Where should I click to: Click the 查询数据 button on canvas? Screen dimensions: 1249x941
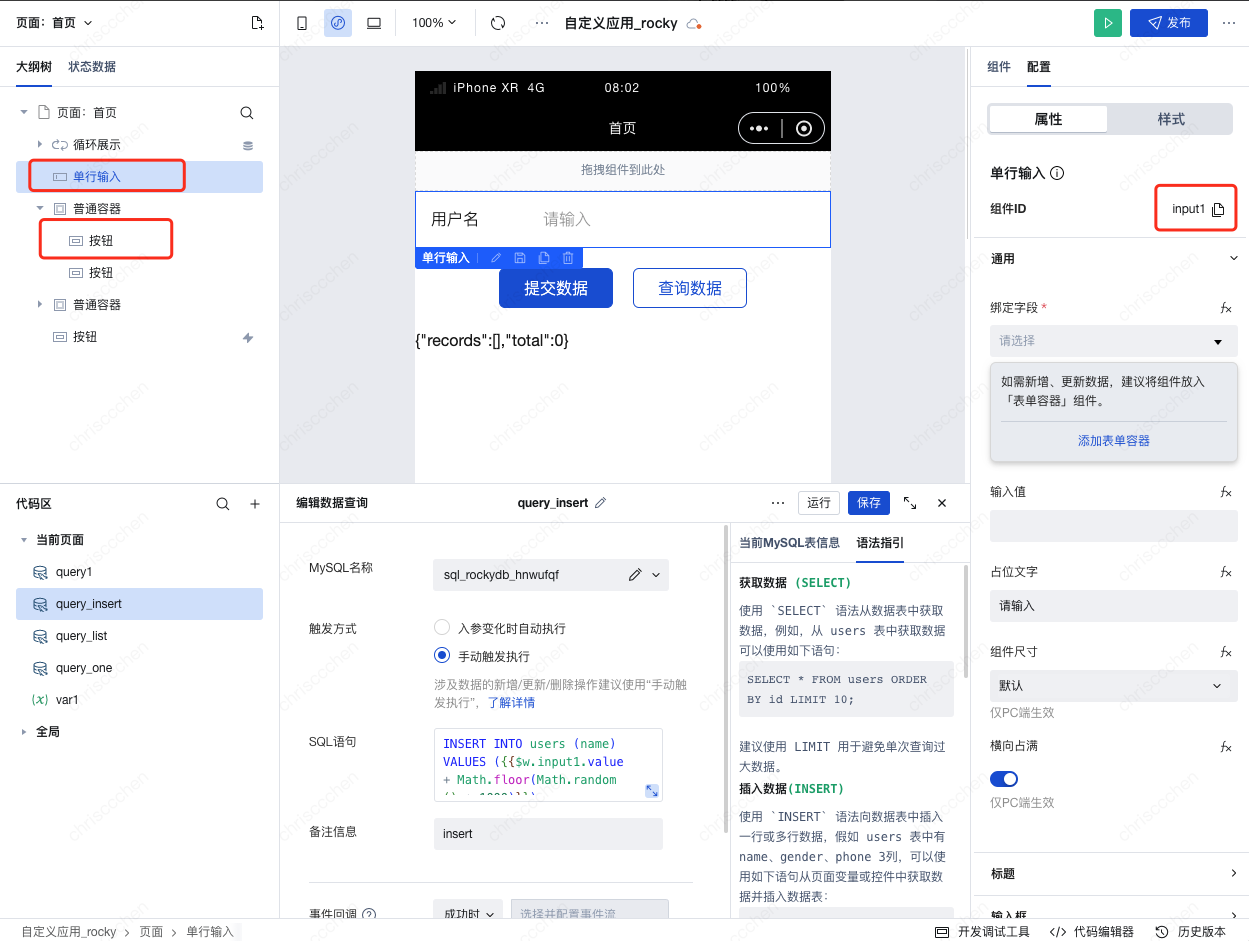pos(690,288)
